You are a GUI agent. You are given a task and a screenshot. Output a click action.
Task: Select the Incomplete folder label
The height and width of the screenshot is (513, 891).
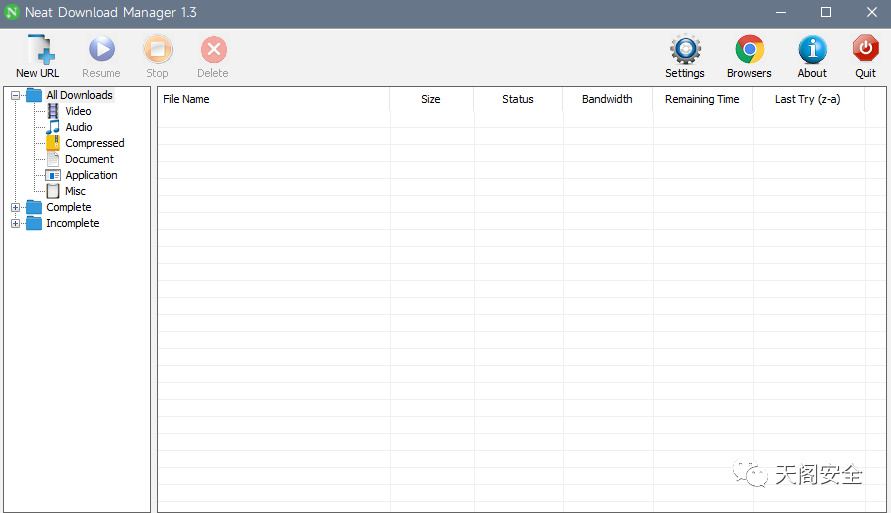73,223
